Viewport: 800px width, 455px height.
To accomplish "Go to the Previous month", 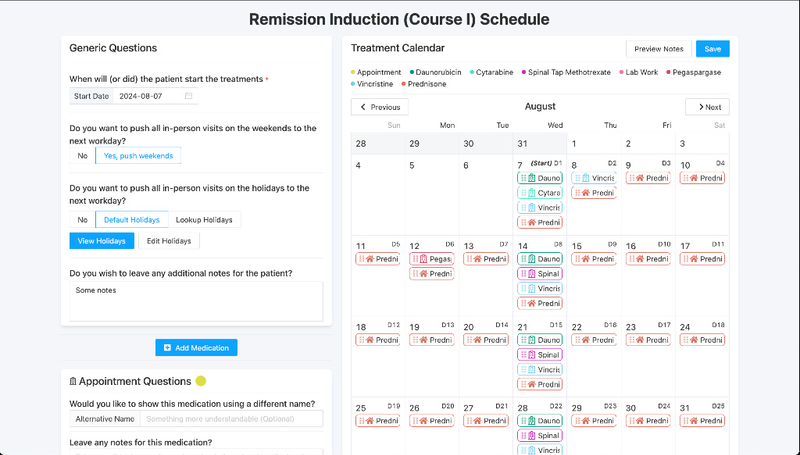I will (379, 107).
